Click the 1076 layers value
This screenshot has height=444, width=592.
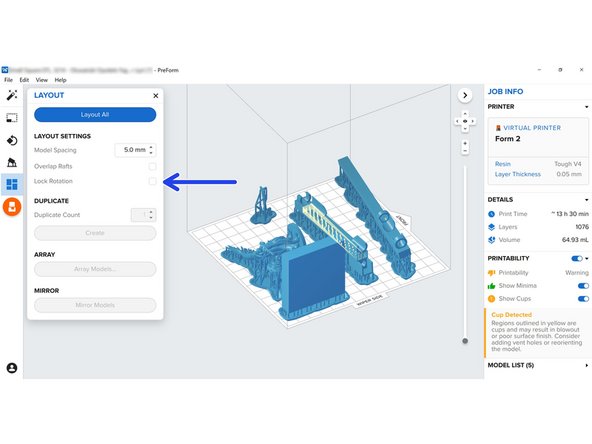(x=582, y=227)
